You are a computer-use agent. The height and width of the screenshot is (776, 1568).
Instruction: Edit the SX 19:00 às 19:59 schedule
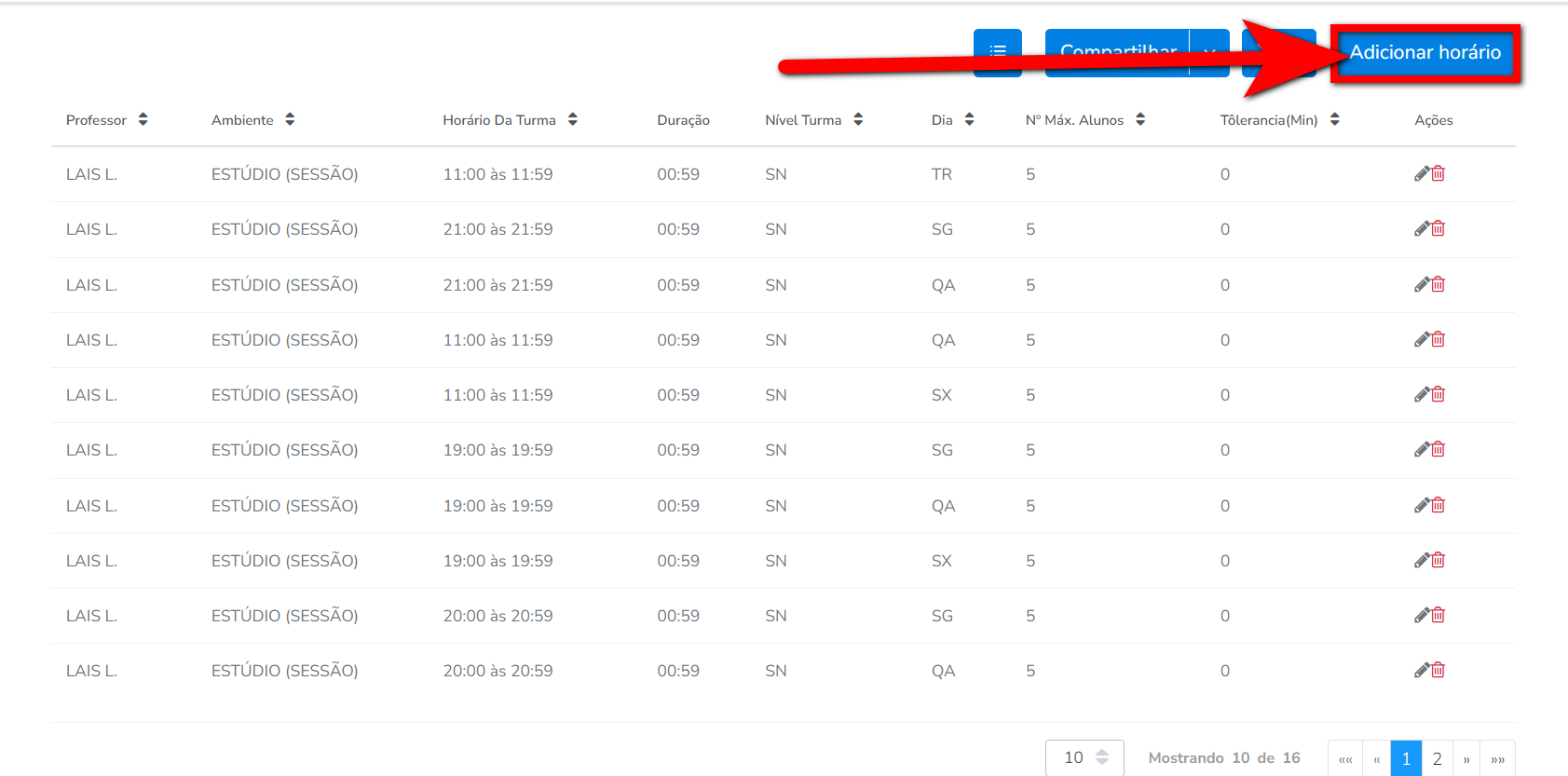click(1422, 561)
